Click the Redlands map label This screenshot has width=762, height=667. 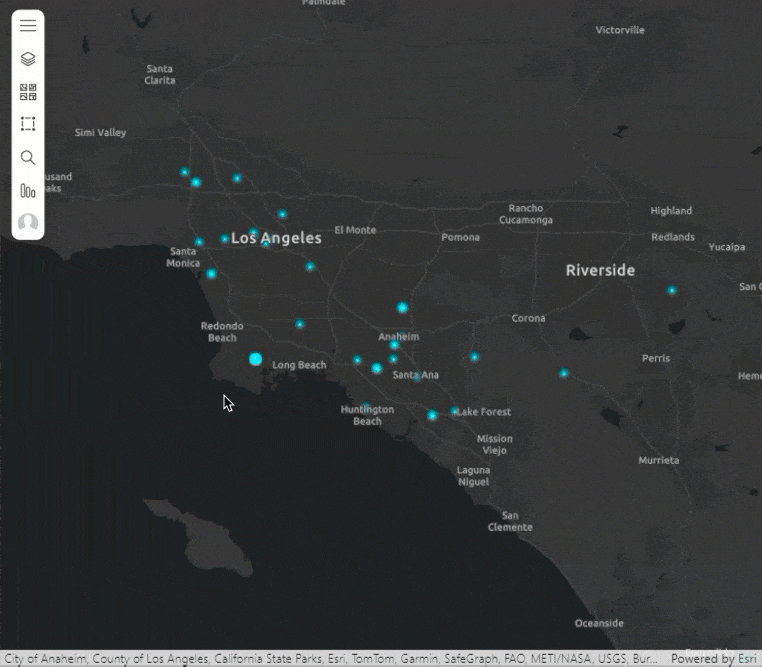click(673, 237)
